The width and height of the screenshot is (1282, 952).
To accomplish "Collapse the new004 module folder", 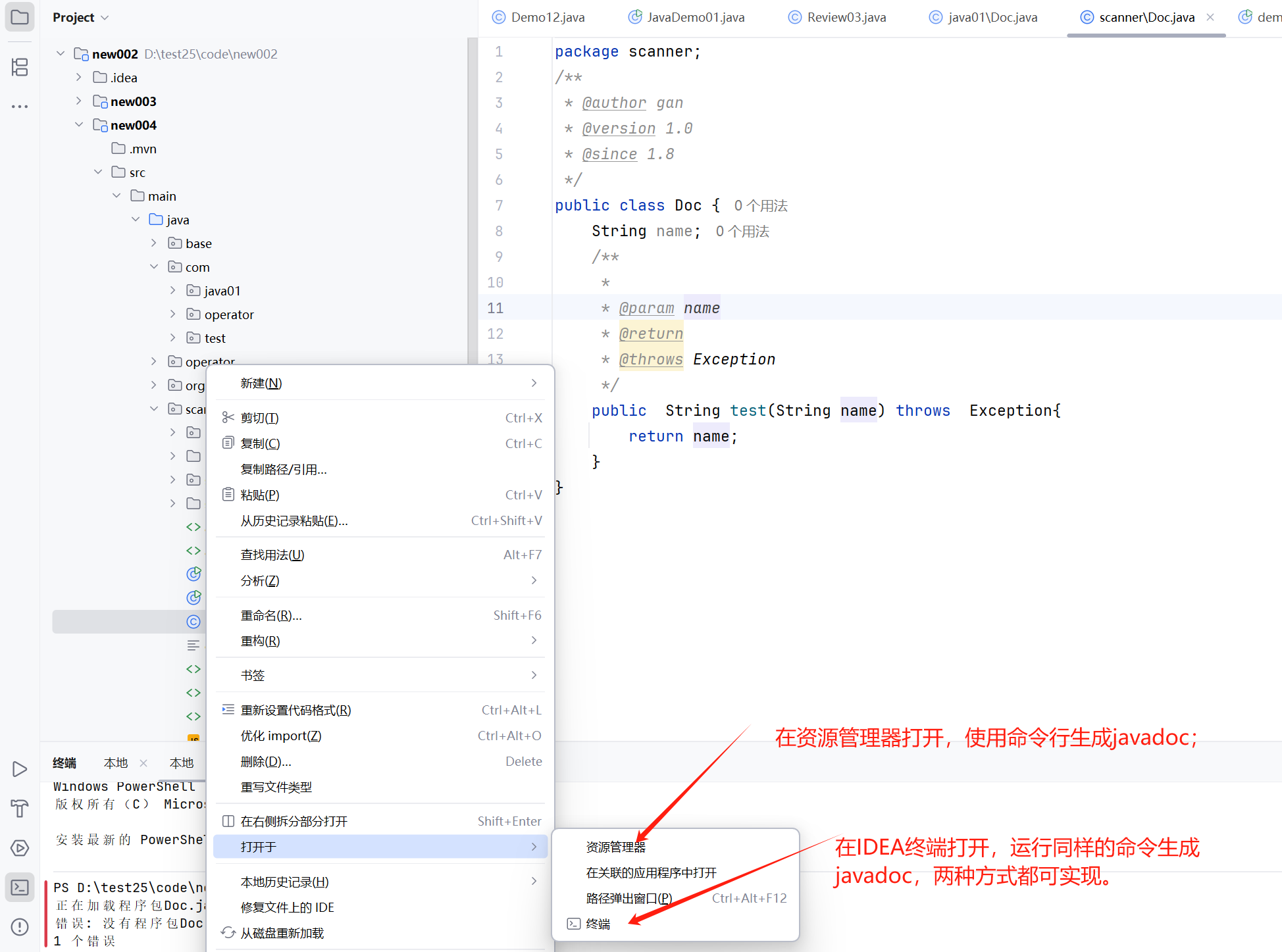I will [79, 124].
